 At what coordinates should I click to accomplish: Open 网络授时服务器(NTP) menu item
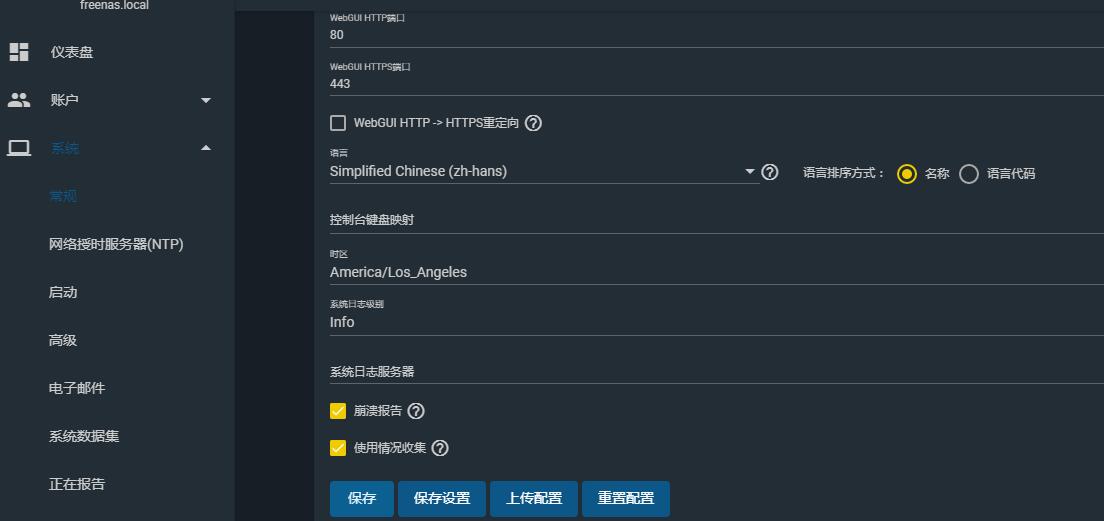click(116, 244)
